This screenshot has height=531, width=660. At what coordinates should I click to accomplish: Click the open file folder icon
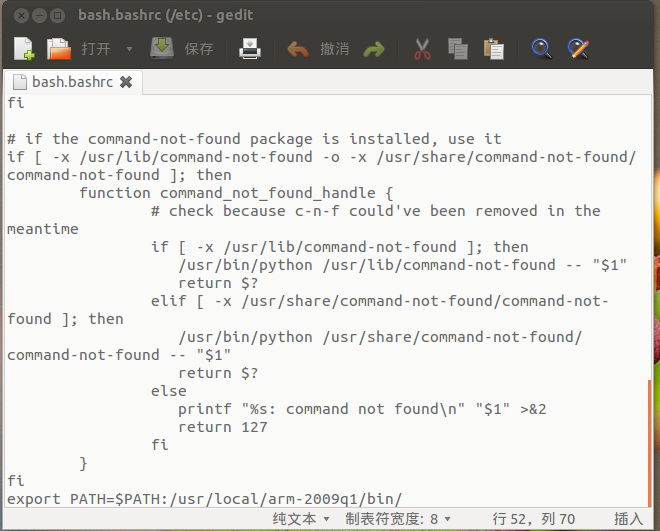59,49
